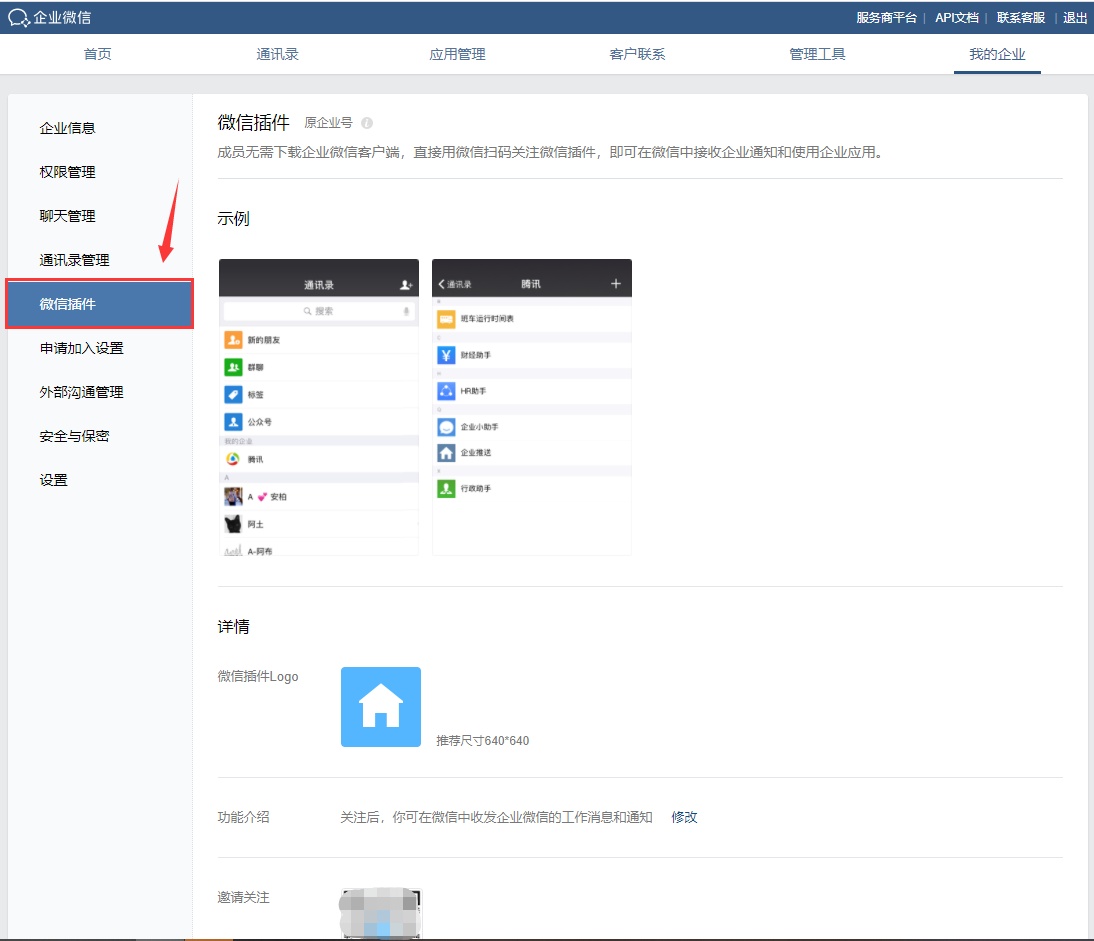
Task: Open the API文档 link
Action: tap(956, 17)
